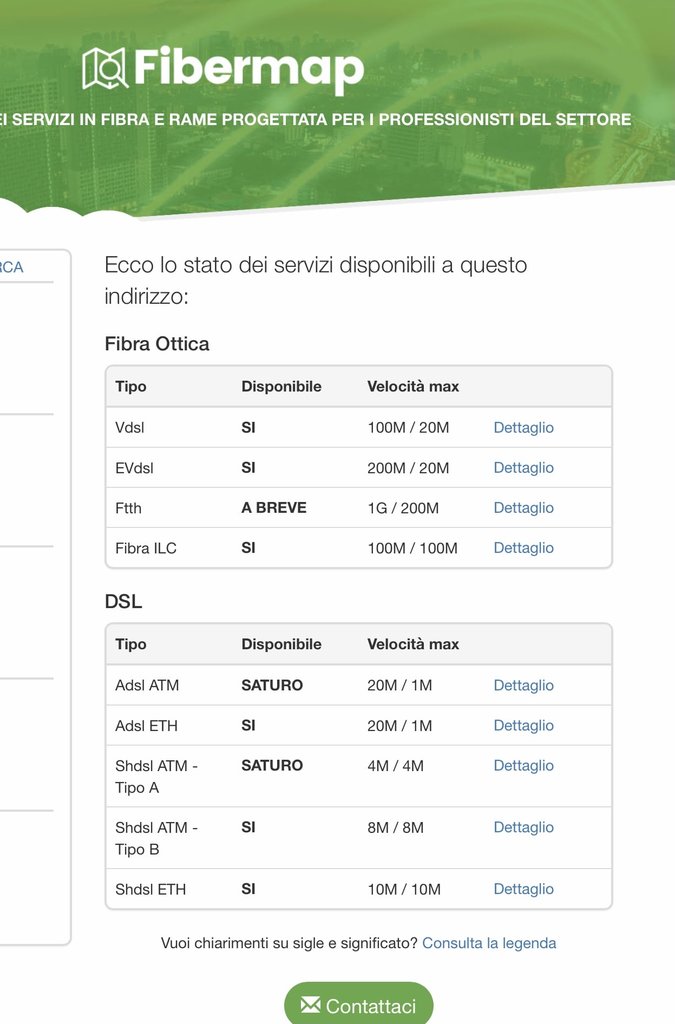
Task: Click the Disponibile header in Fibra Ottica table
Action: [x=281, y=386]
